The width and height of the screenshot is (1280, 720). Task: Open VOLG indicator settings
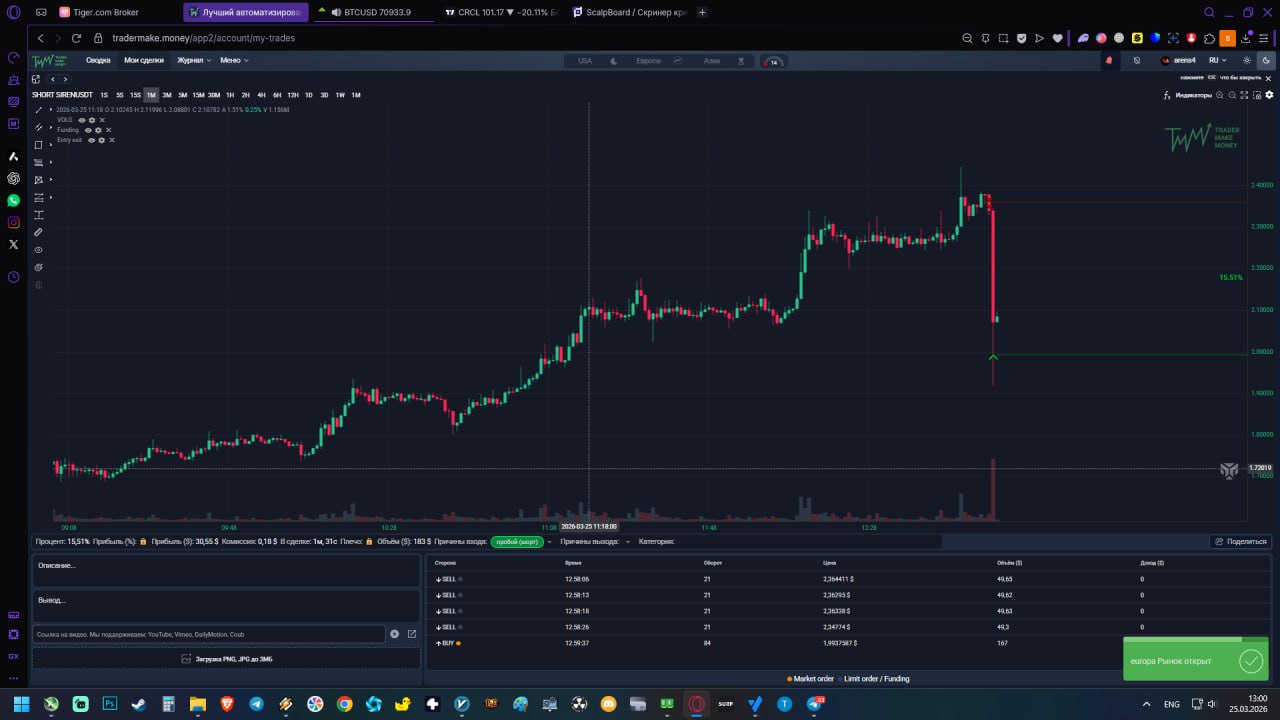coord(92,120)
